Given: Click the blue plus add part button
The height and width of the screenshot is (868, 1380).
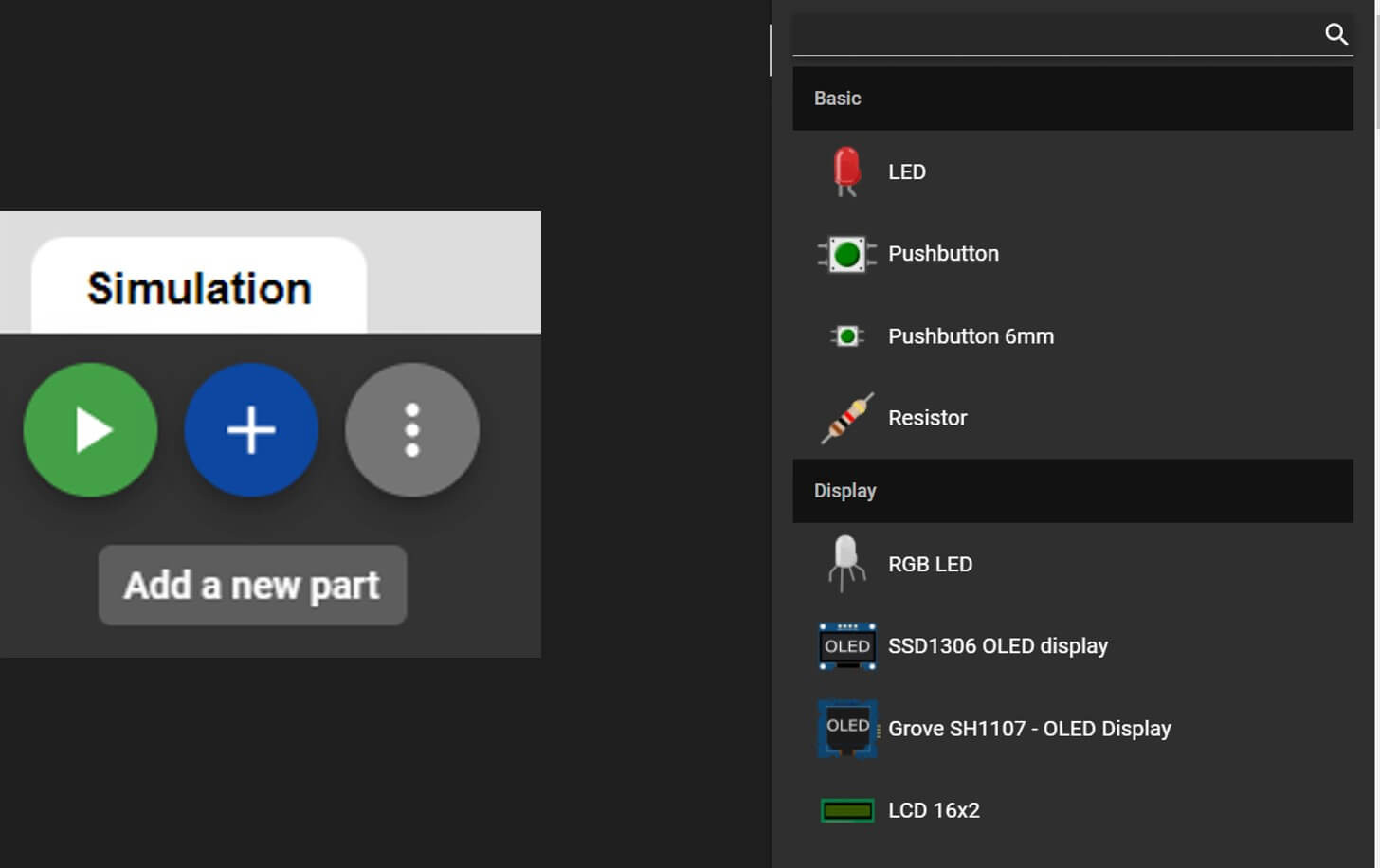Looking at the screenshot, I should [251, 430].
